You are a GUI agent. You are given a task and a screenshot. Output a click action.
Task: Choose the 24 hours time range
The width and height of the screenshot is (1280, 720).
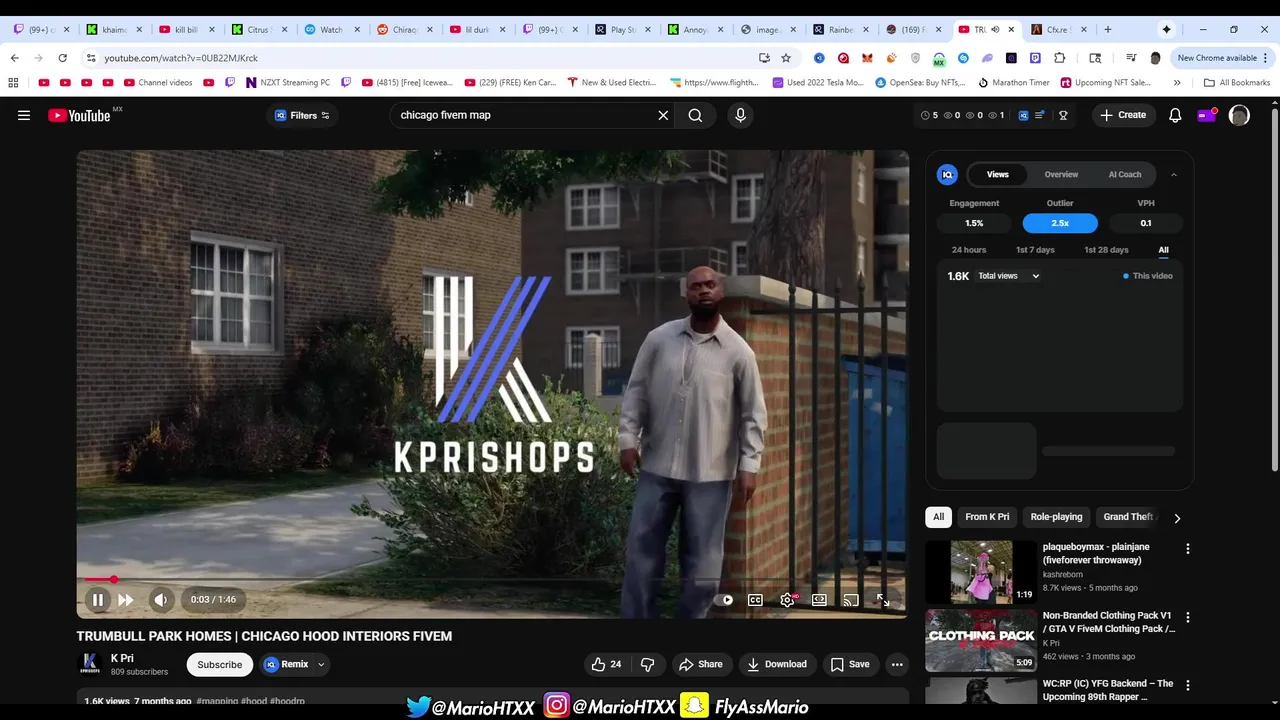click(969, 250)
